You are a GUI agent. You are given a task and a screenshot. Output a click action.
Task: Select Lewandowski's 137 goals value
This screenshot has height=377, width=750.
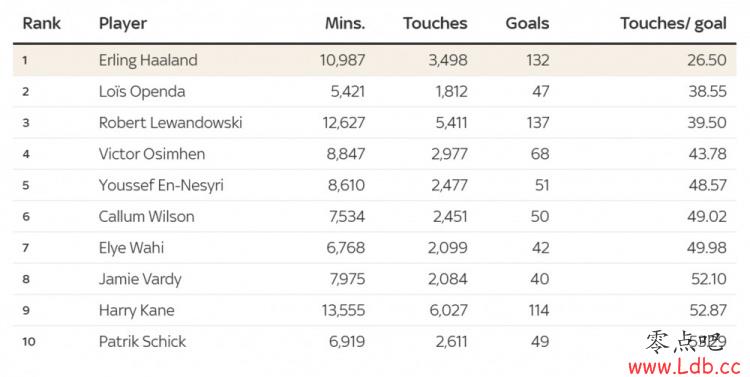(x=538, y=122)
